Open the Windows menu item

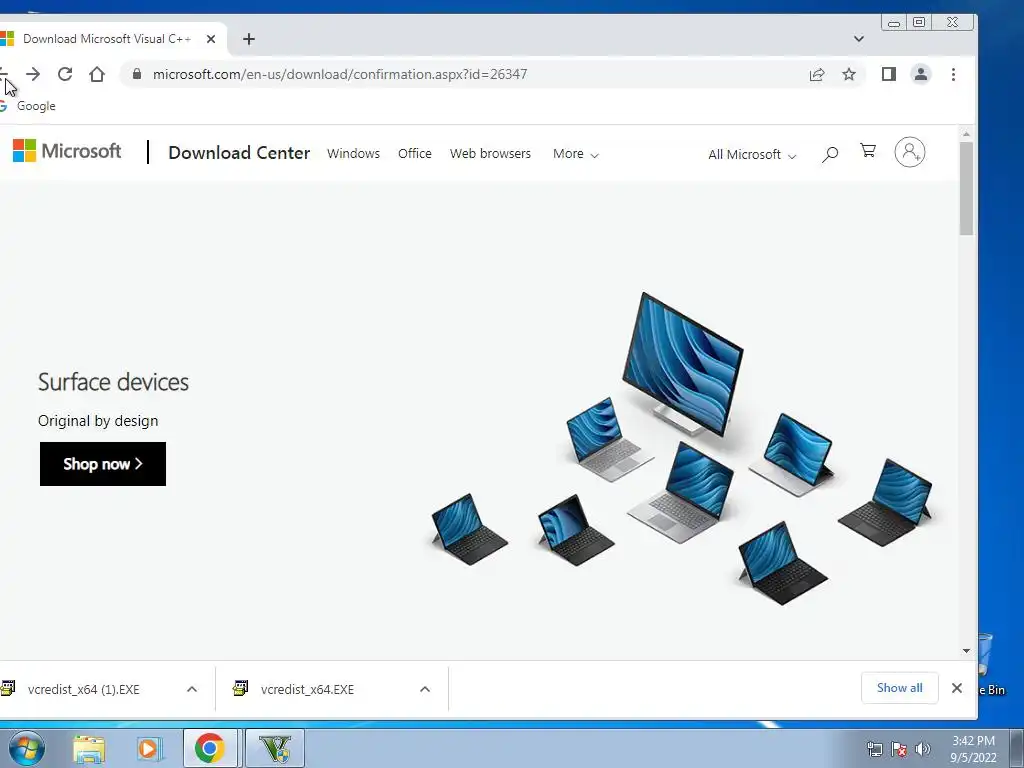click(x=353, y=153)
